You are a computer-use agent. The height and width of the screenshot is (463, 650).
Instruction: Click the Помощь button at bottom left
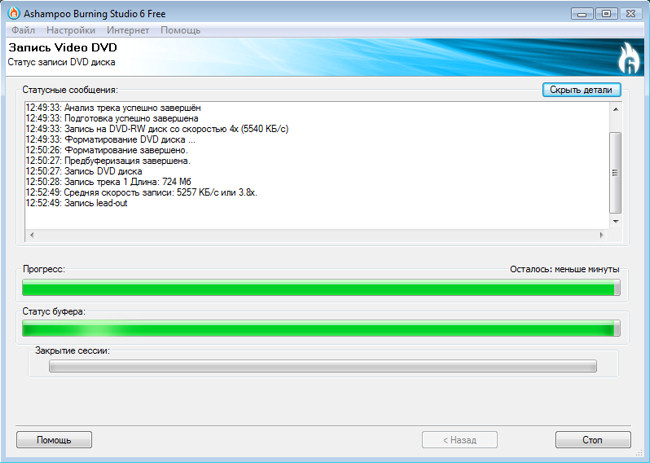click(54, 440)
